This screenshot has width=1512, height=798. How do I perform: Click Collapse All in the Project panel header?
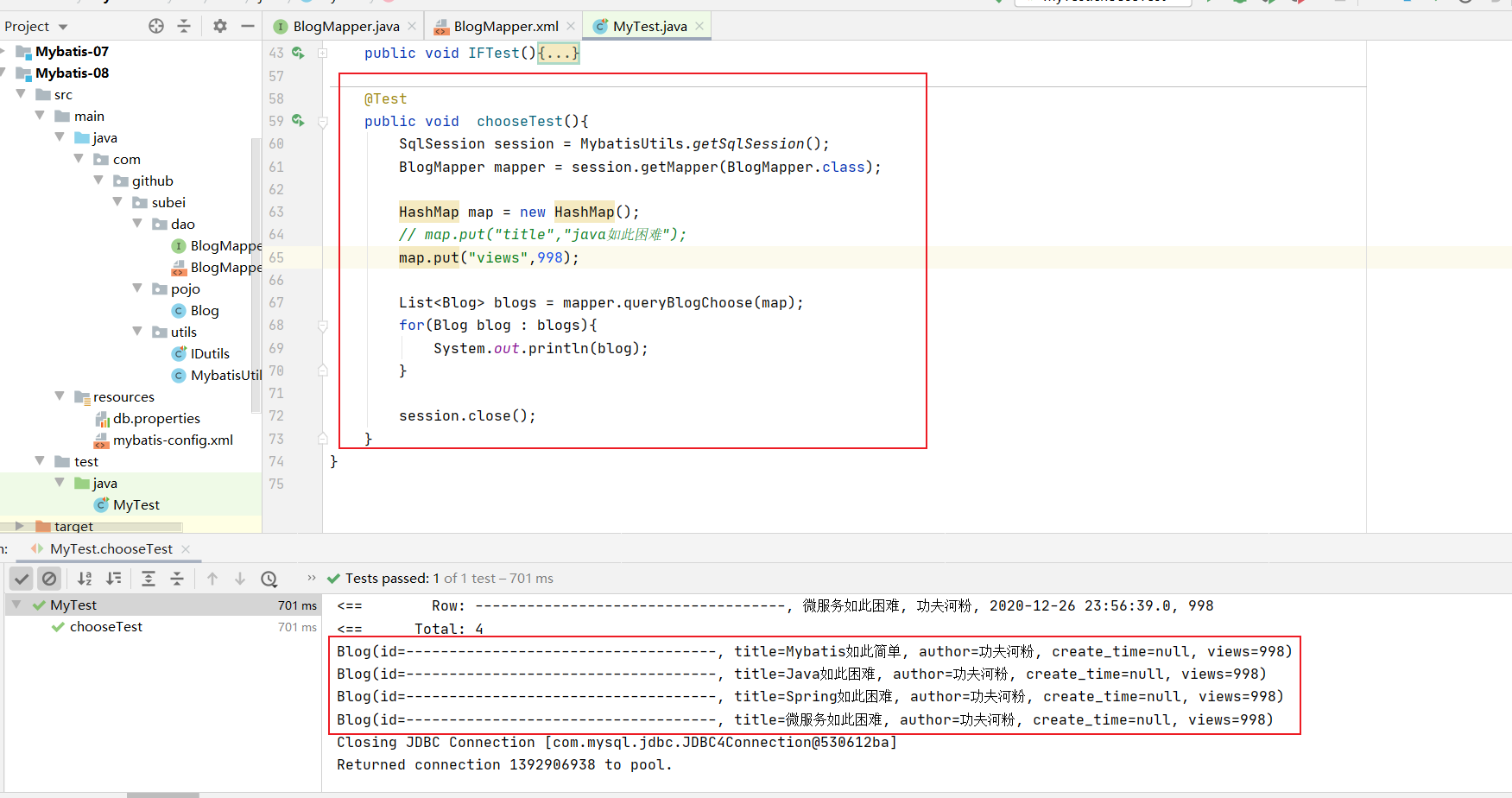coord(184,26)
